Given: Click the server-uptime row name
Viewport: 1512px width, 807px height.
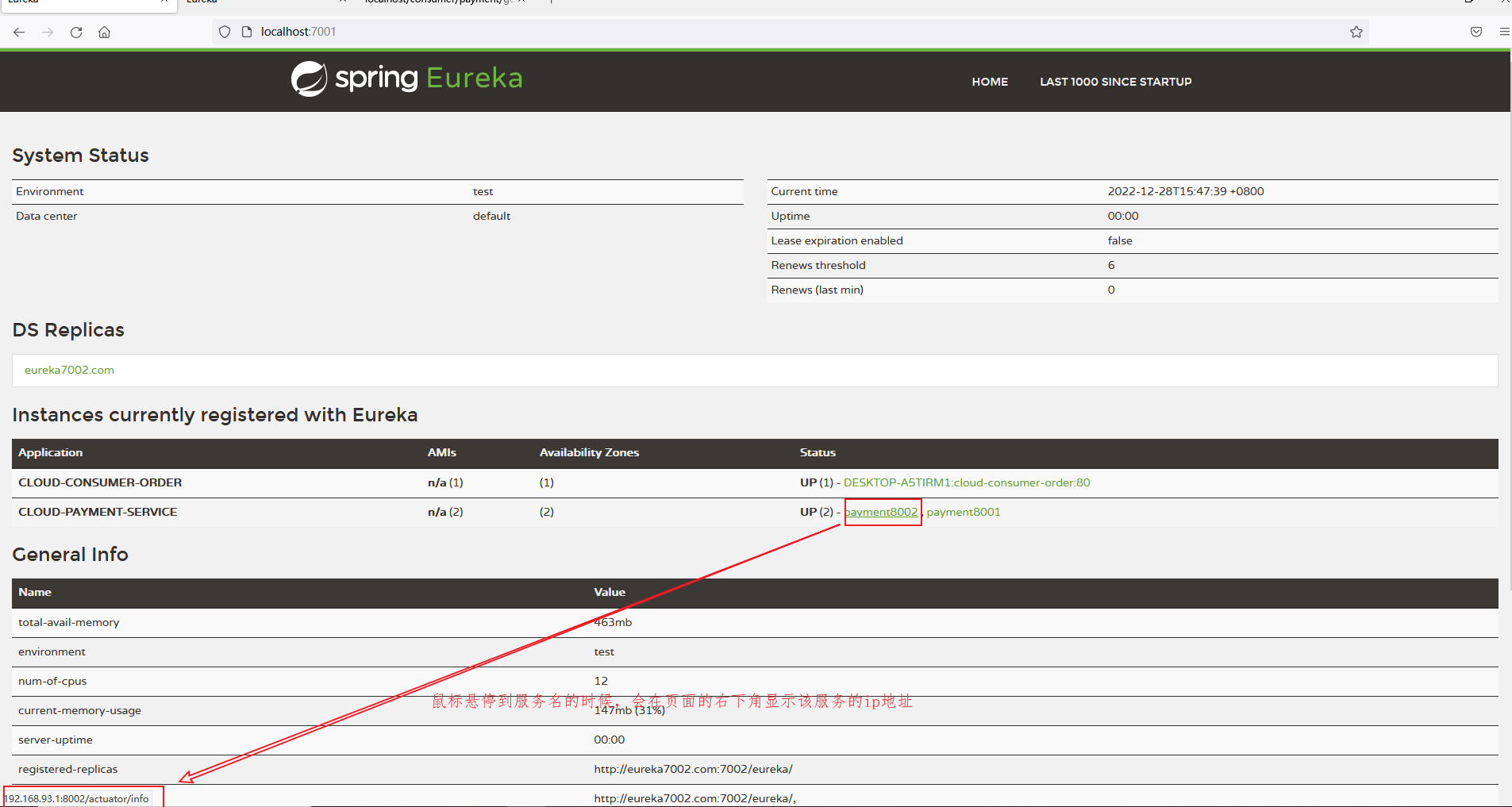Looking at the screenshot, I should click(x=55, y=740).
